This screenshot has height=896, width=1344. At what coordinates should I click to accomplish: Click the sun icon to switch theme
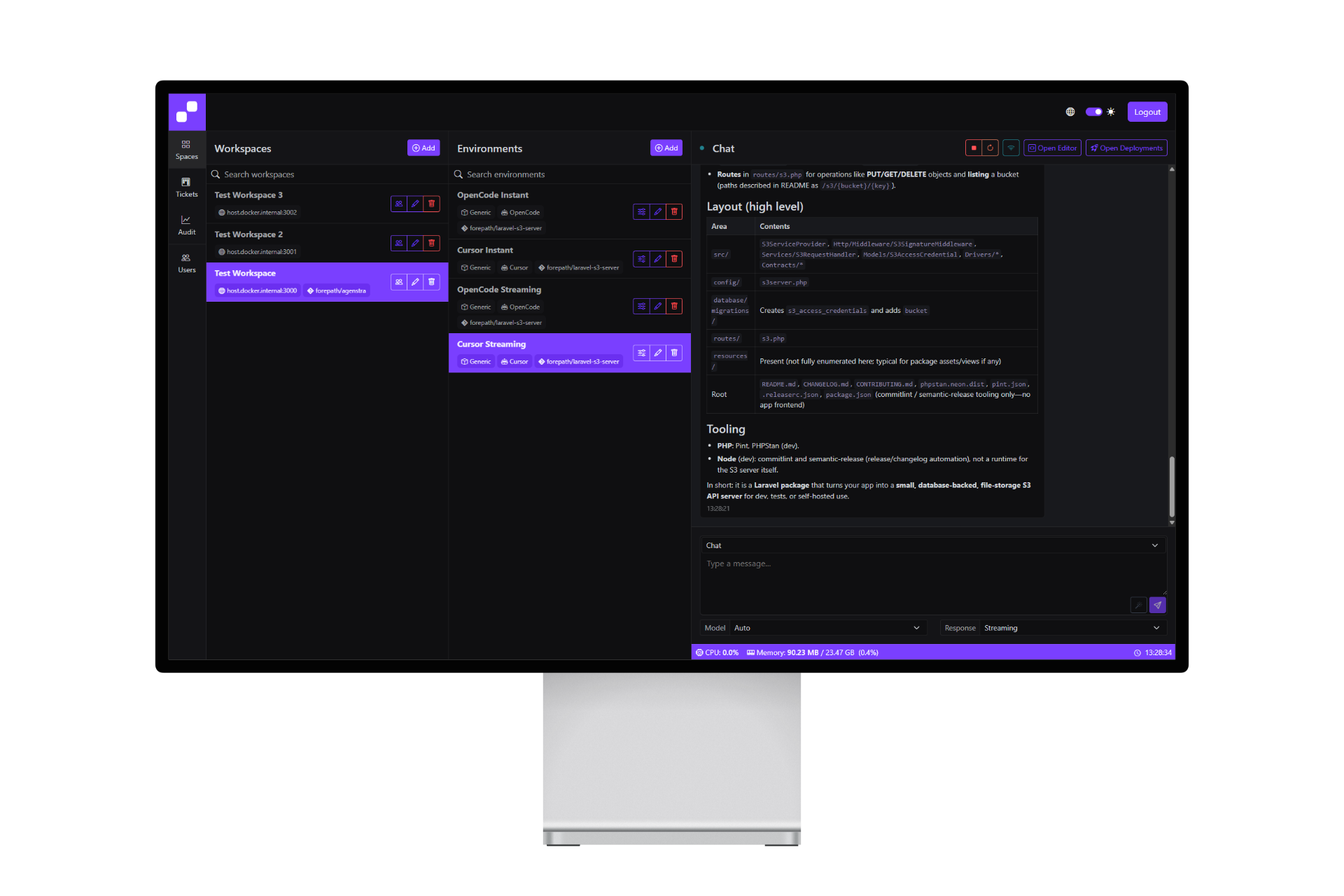point(1112,111)
